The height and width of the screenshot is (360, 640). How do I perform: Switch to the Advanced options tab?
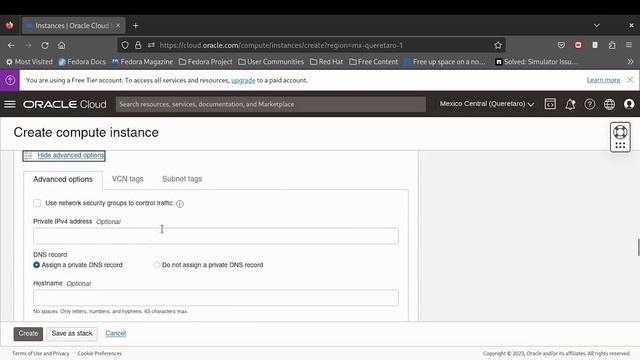[x=63, y=180]
